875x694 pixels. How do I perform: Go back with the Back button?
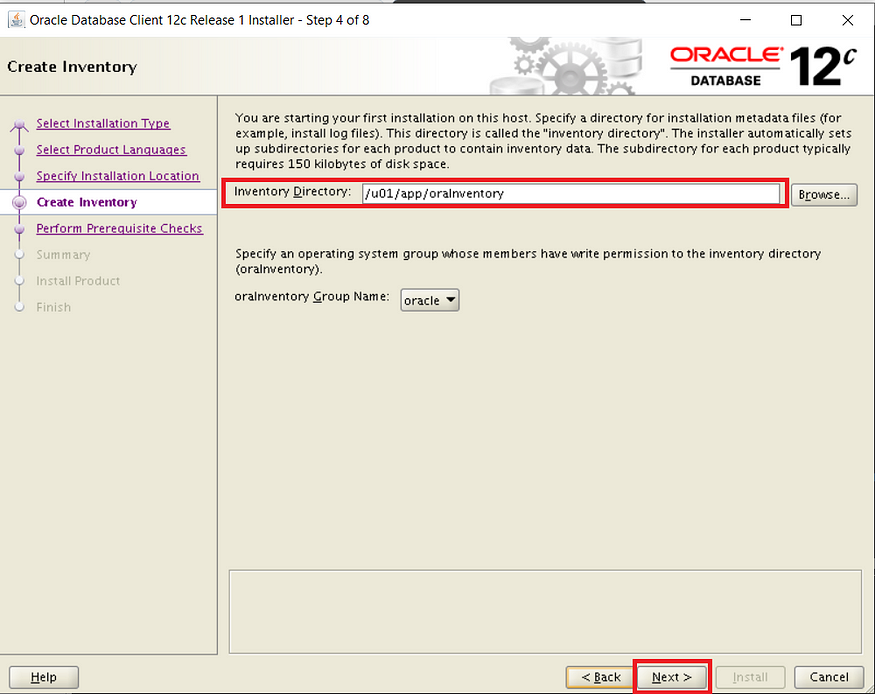(600, 677)
